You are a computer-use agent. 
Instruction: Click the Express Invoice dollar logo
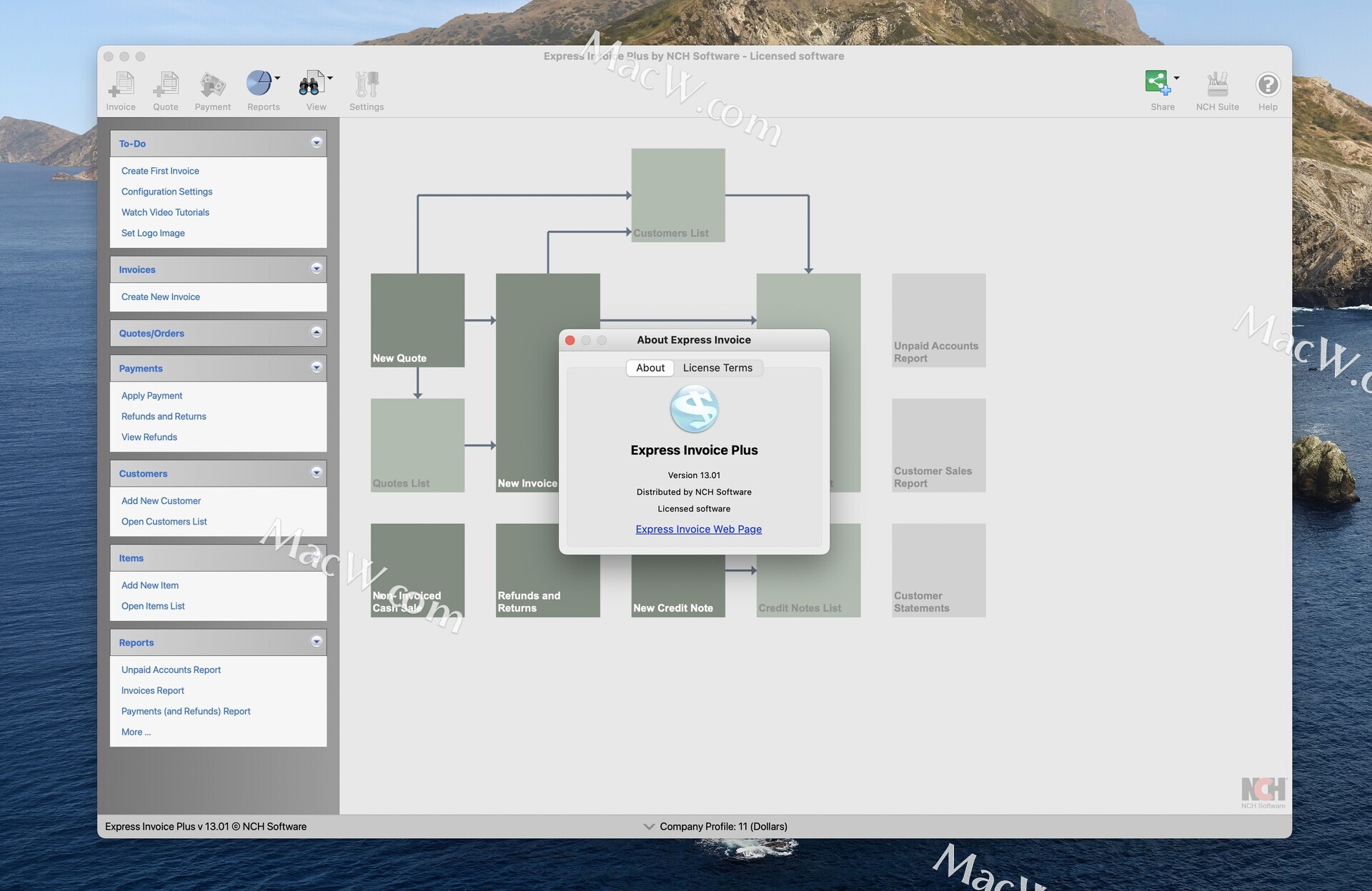click(694, 409)
